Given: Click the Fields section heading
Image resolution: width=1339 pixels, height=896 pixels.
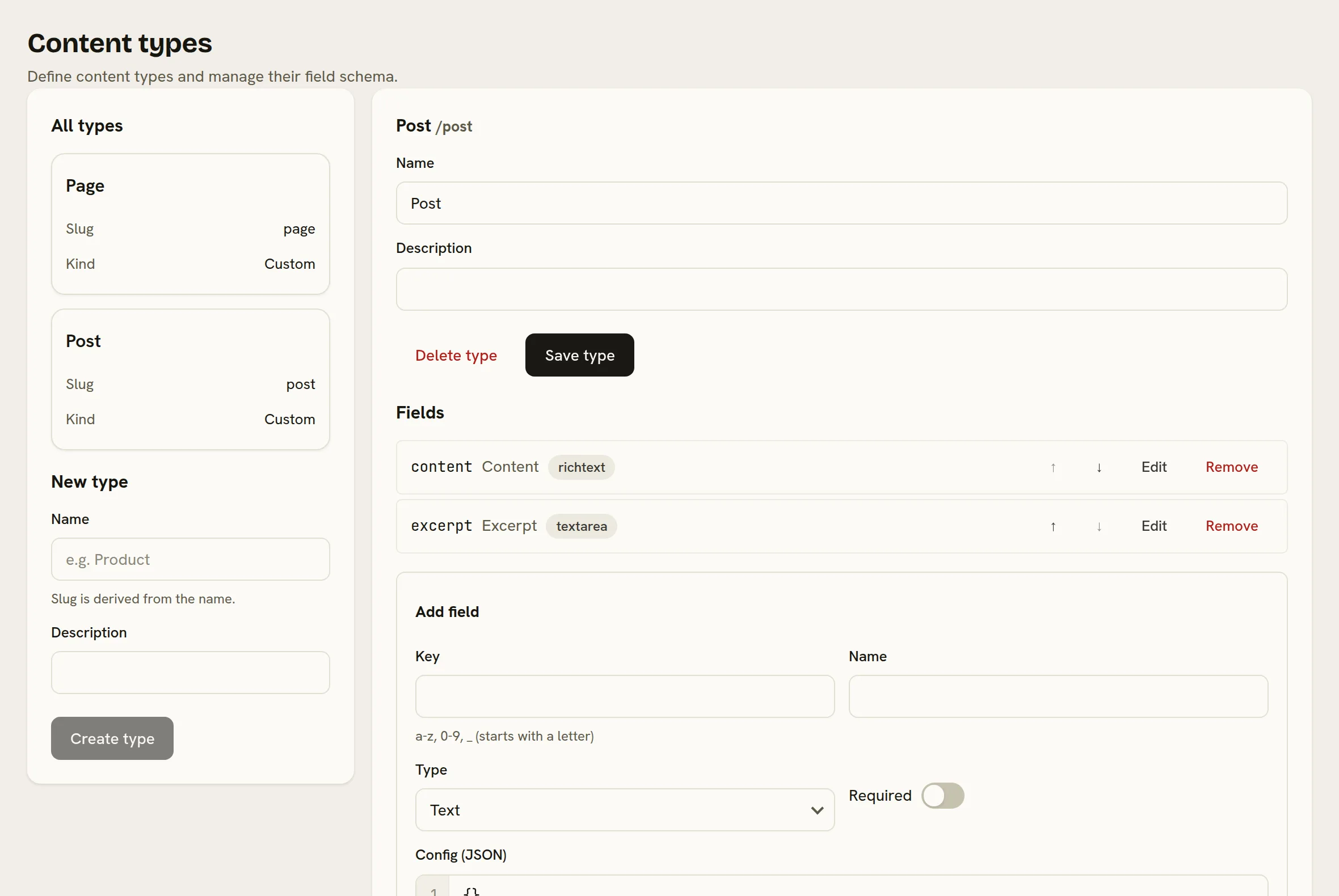Looking at the screenshot, I should (x=420, y=413).
